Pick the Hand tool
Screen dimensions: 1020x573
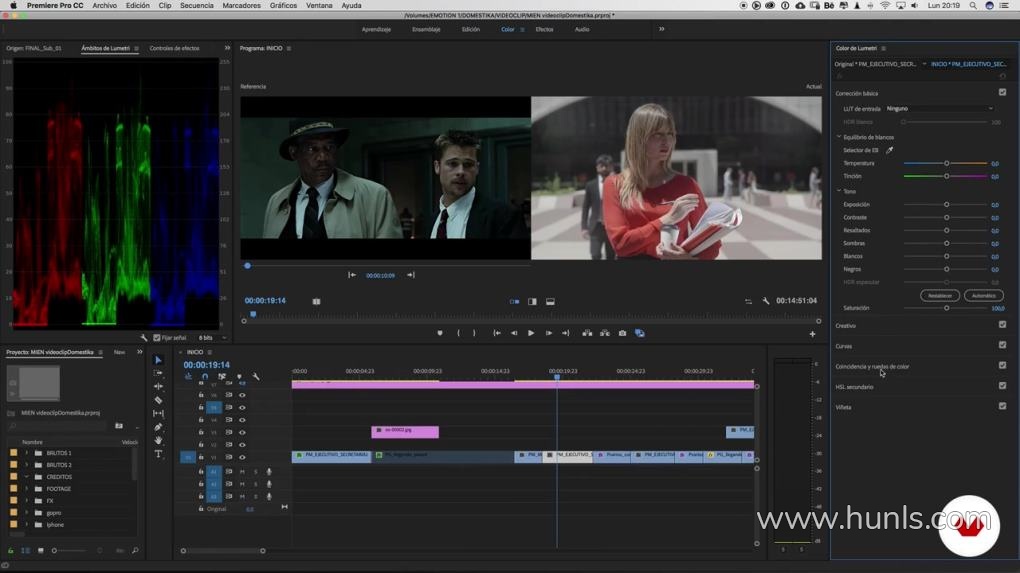pyautogui.click(x=158, y=440)
